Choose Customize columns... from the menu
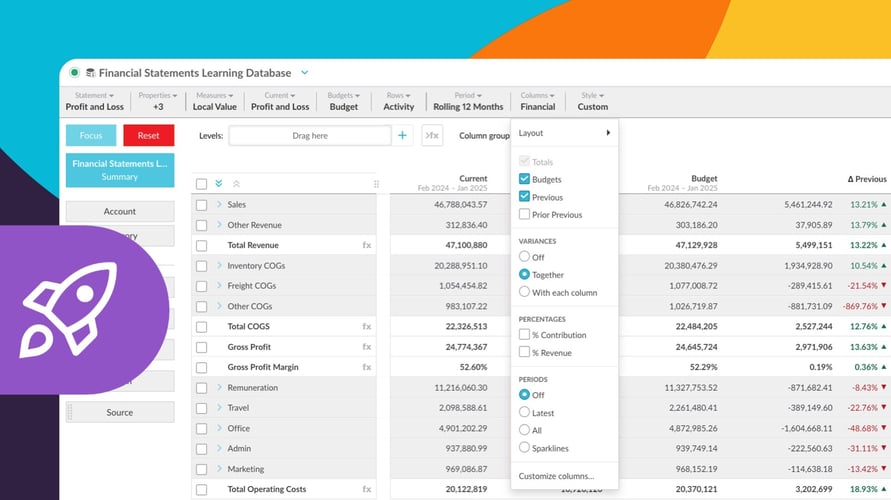891x500 pixels. click(556, 476)
